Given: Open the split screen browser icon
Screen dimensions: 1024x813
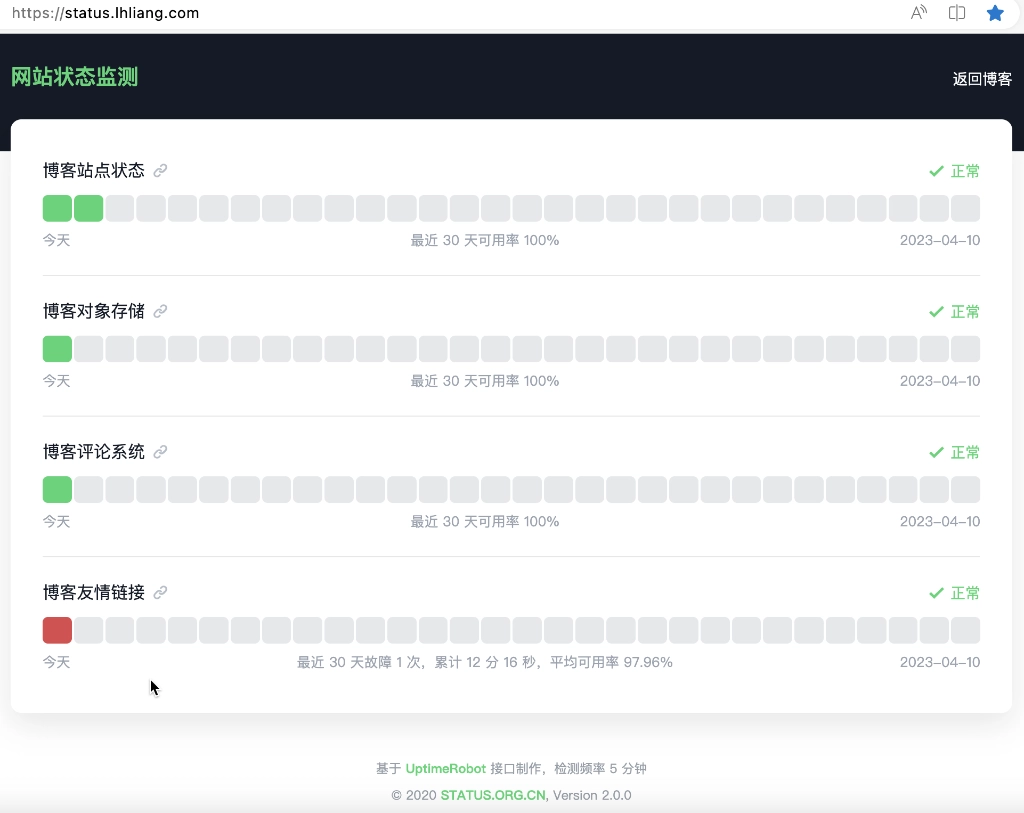Looking at the screenshot, I should 957,13.
